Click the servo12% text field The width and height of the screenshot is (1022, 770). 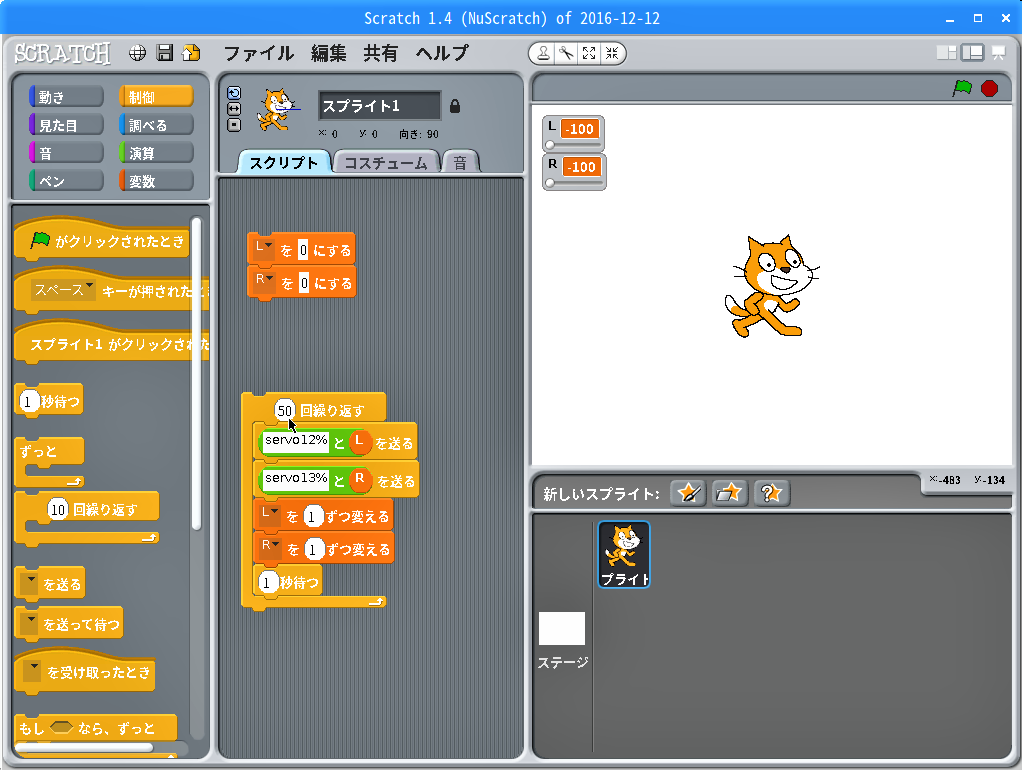coord(296,441)
